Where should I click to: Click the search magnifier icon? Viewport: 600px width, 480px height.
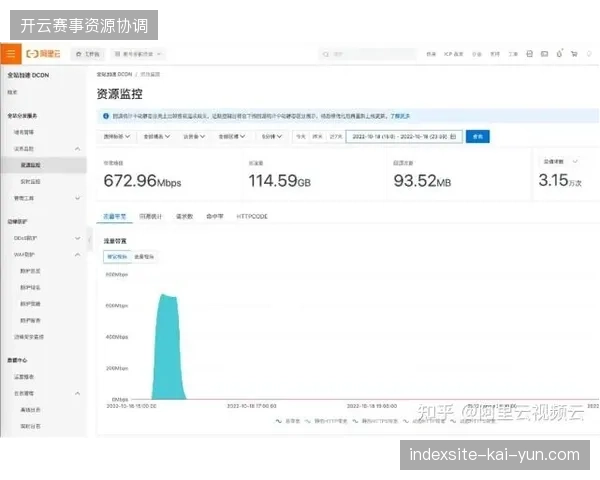[x=326, y=54]
